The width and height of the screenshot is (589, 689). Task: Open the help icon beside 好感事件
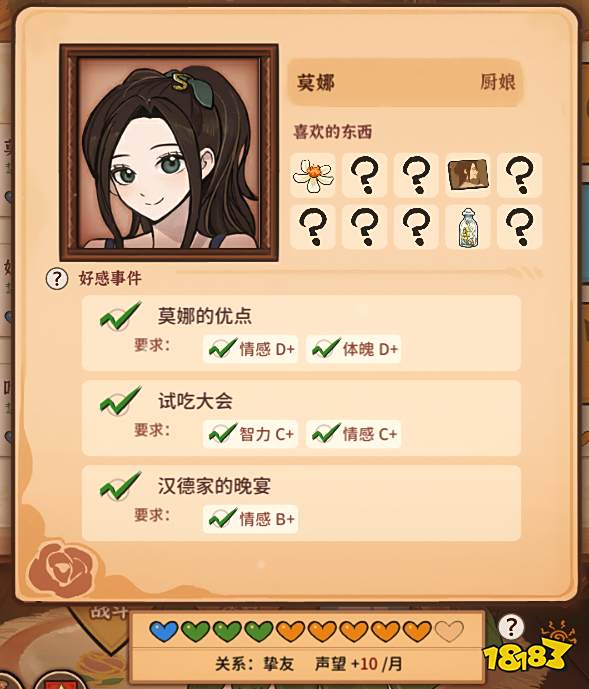(x=57, y=279)
